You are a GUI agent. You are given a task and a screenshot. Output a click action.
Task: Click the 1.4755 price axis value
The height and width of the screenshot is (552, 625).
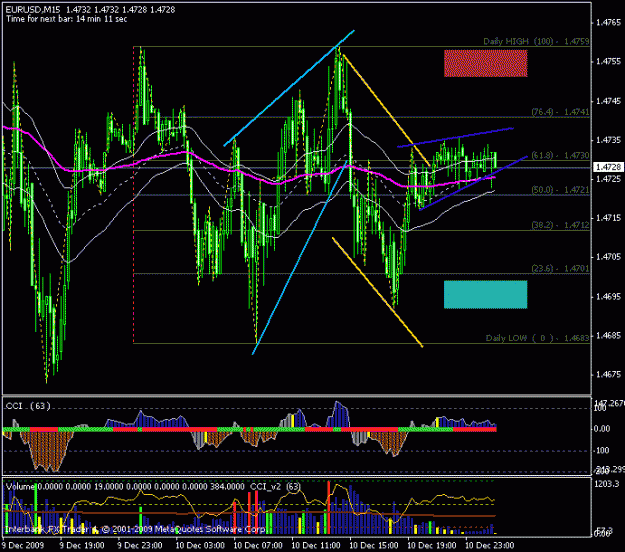(608, 61)
